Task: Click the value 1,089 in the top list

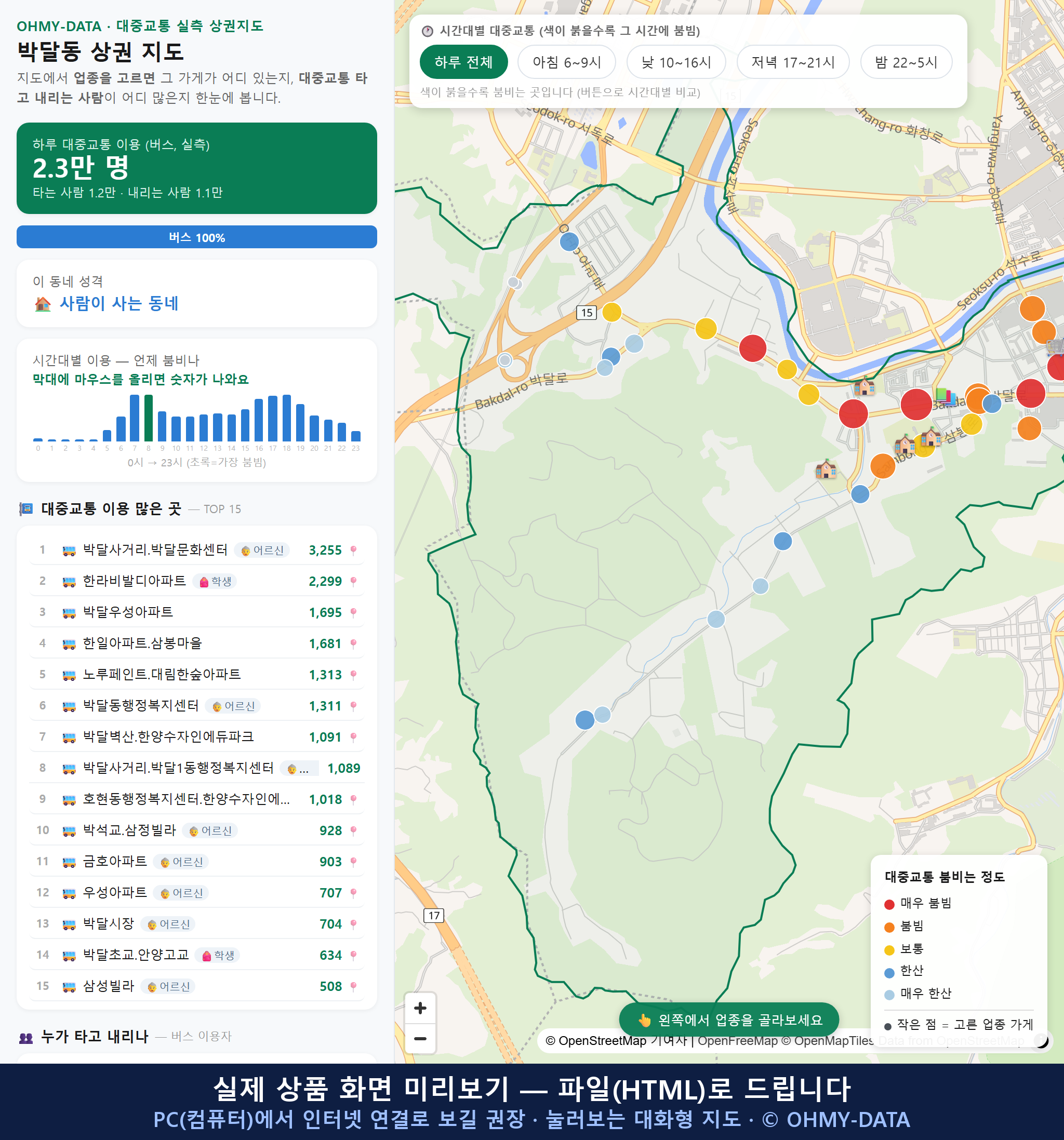Action: [x=343, y=769]
